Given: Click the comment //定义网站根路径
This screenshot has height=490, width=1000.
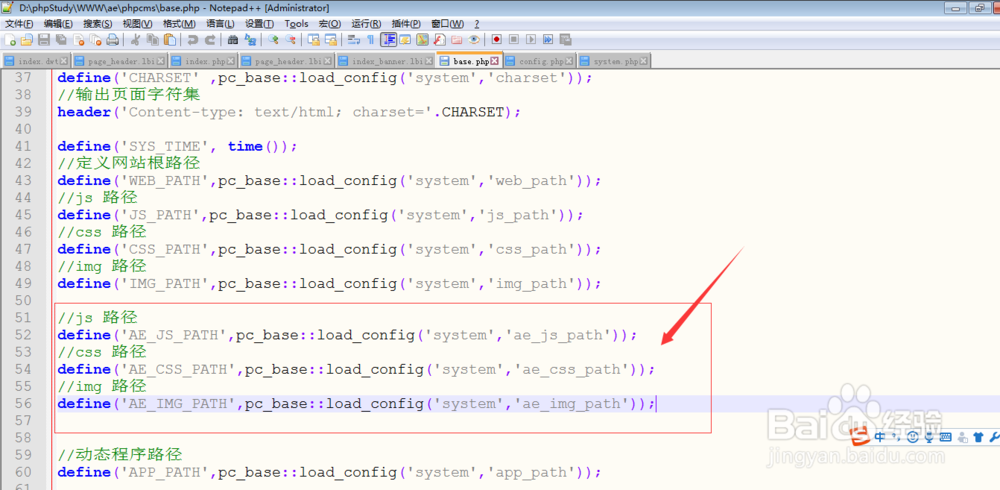Looking at the screenshot, I should click(x=129, y=163).
